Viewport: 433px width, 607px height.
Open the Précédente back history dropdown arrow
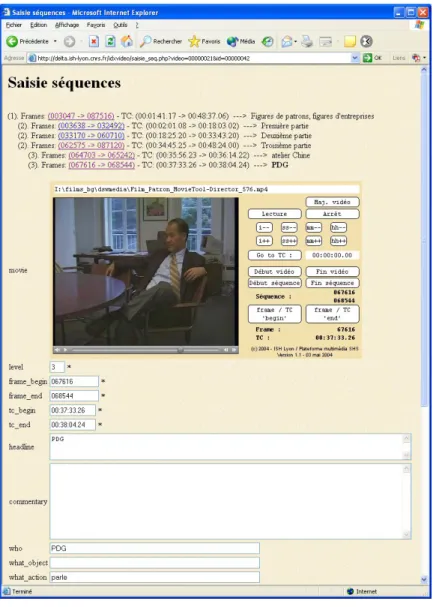pyautogui.click(x=55, y=41)
